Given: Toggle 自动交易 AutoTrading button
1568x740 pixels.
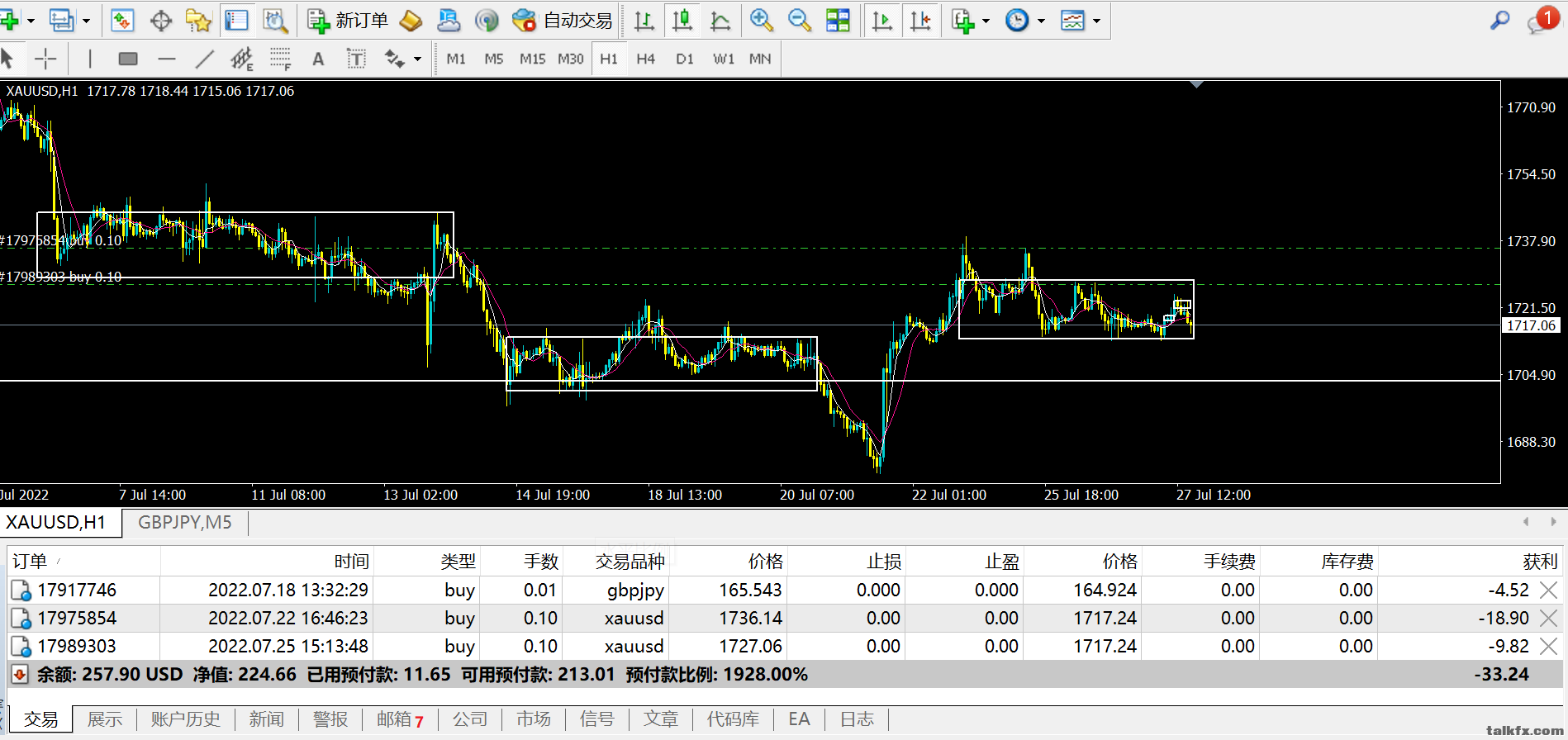Looking at the screenshot, I should pos(563,21).
